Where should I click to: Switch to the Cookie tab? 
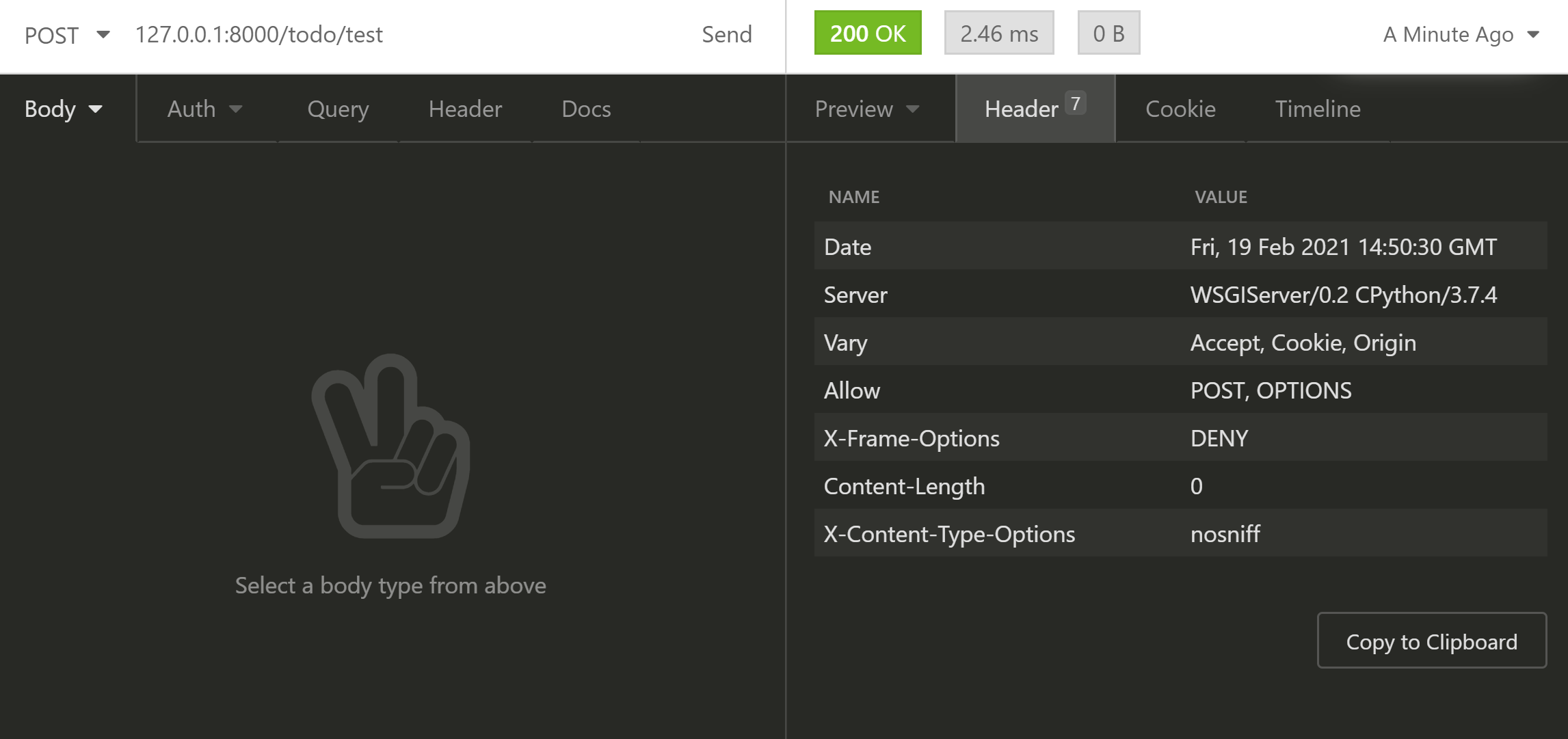(x=1180, y=109)
